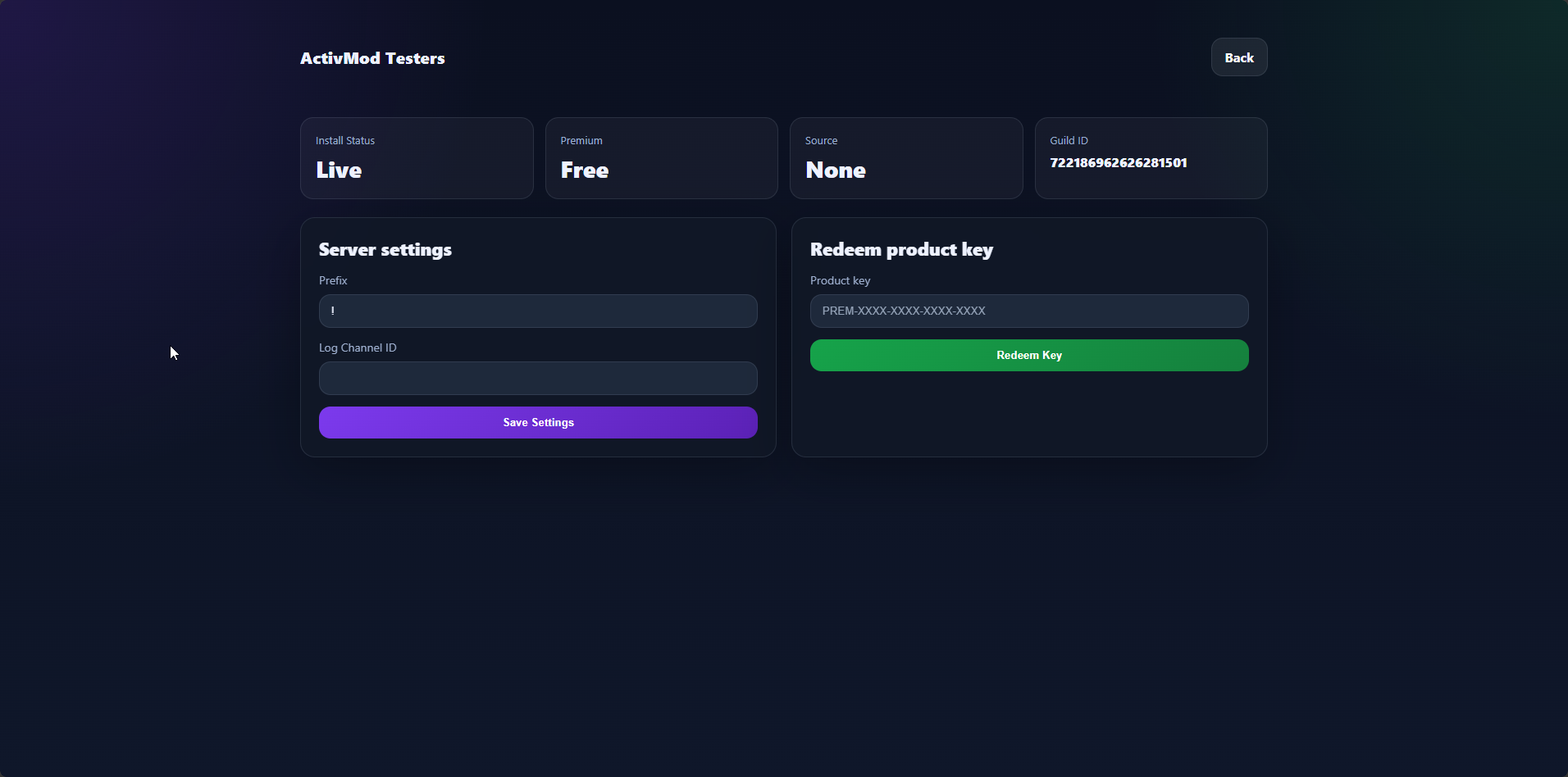The height and width of the screenshot is (777, 1568).
Task: Click the Redeem product key heading
Action: pos(901,250)
